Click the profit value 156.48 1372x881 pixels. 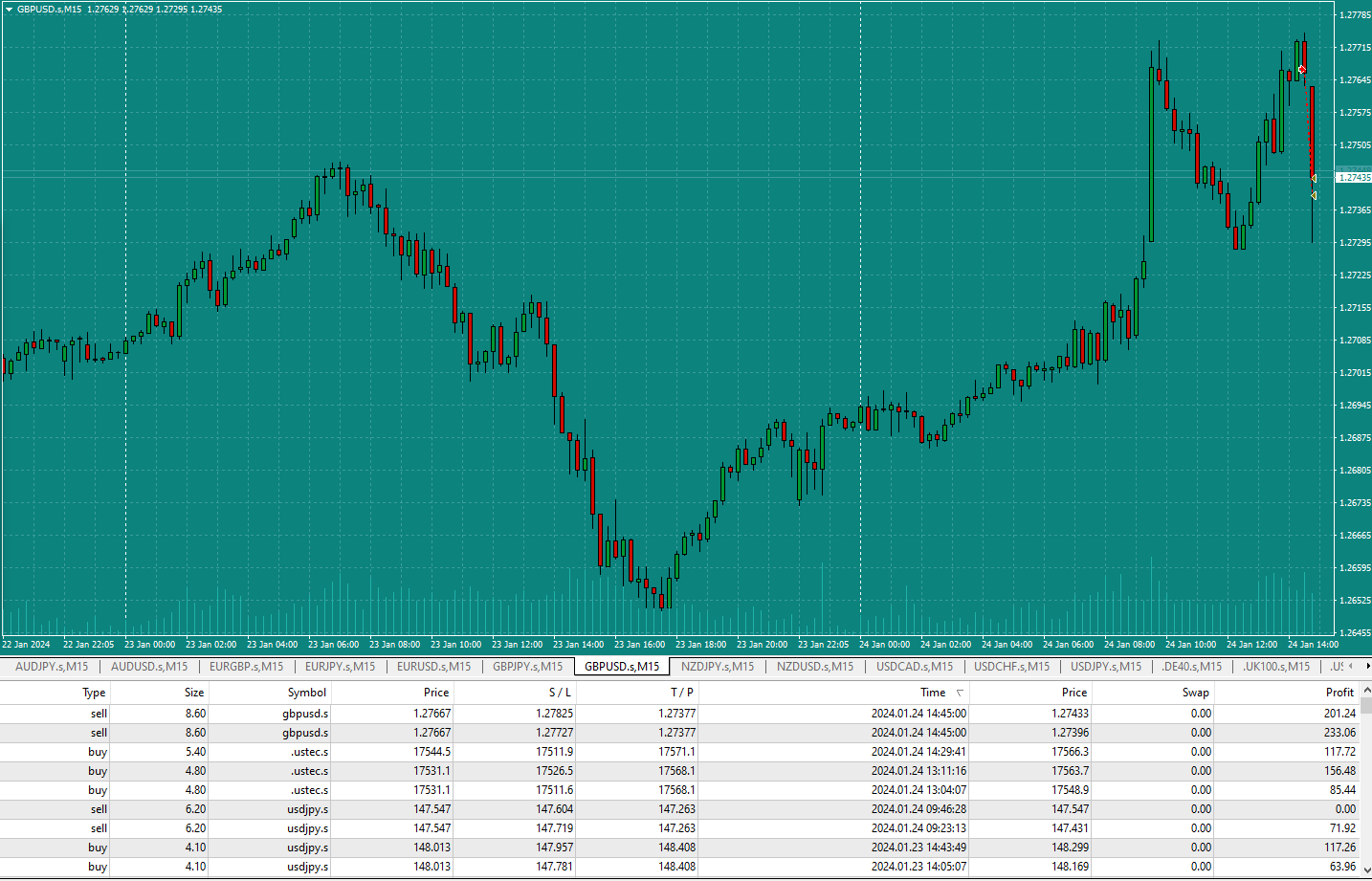tap(1340, 771)
